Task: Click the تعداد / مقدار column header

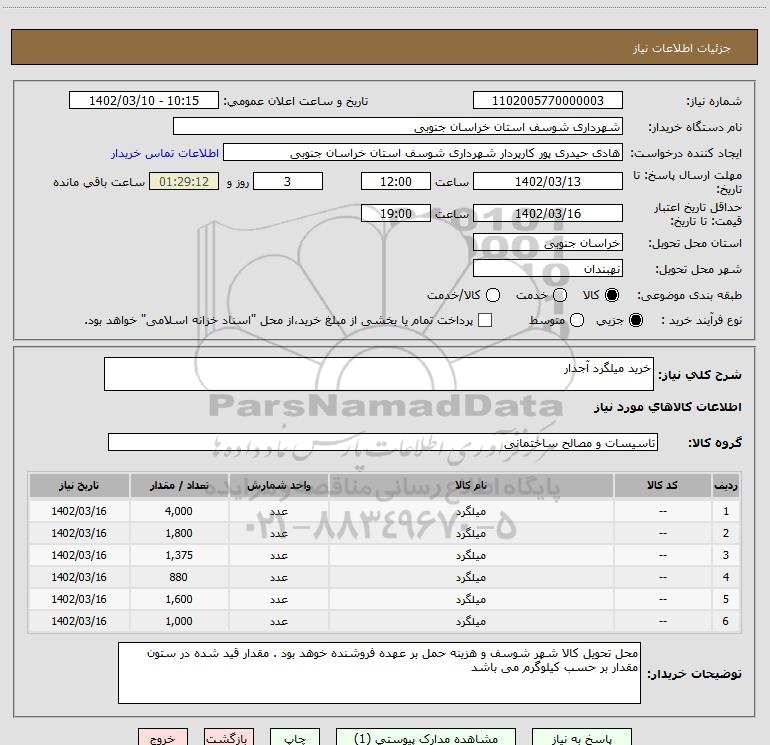Action: pos(179,486)
